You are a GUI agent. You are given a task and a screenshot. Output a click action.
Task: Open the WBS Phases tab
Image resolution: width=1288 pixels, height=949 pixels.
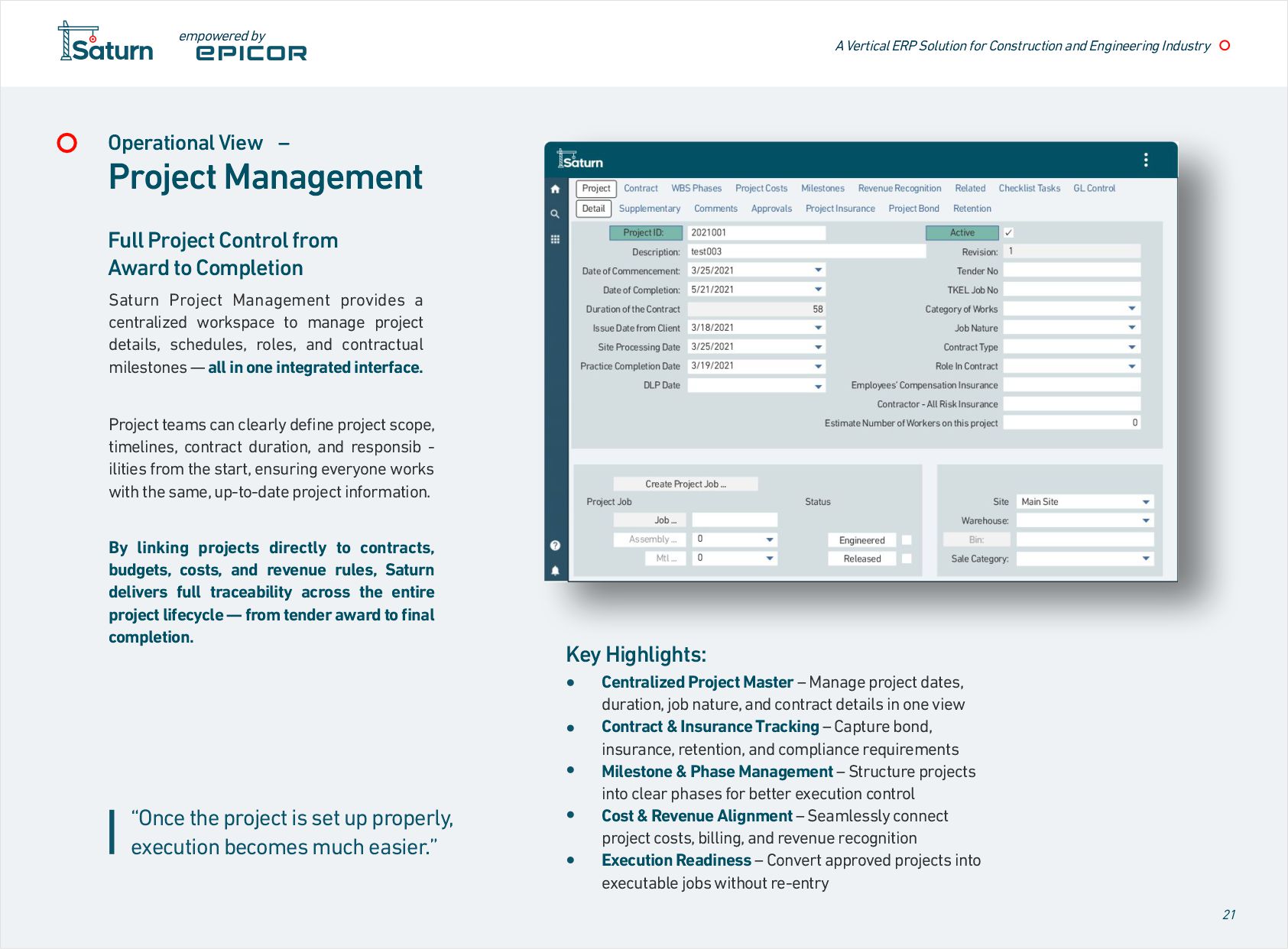click(696, 189)
